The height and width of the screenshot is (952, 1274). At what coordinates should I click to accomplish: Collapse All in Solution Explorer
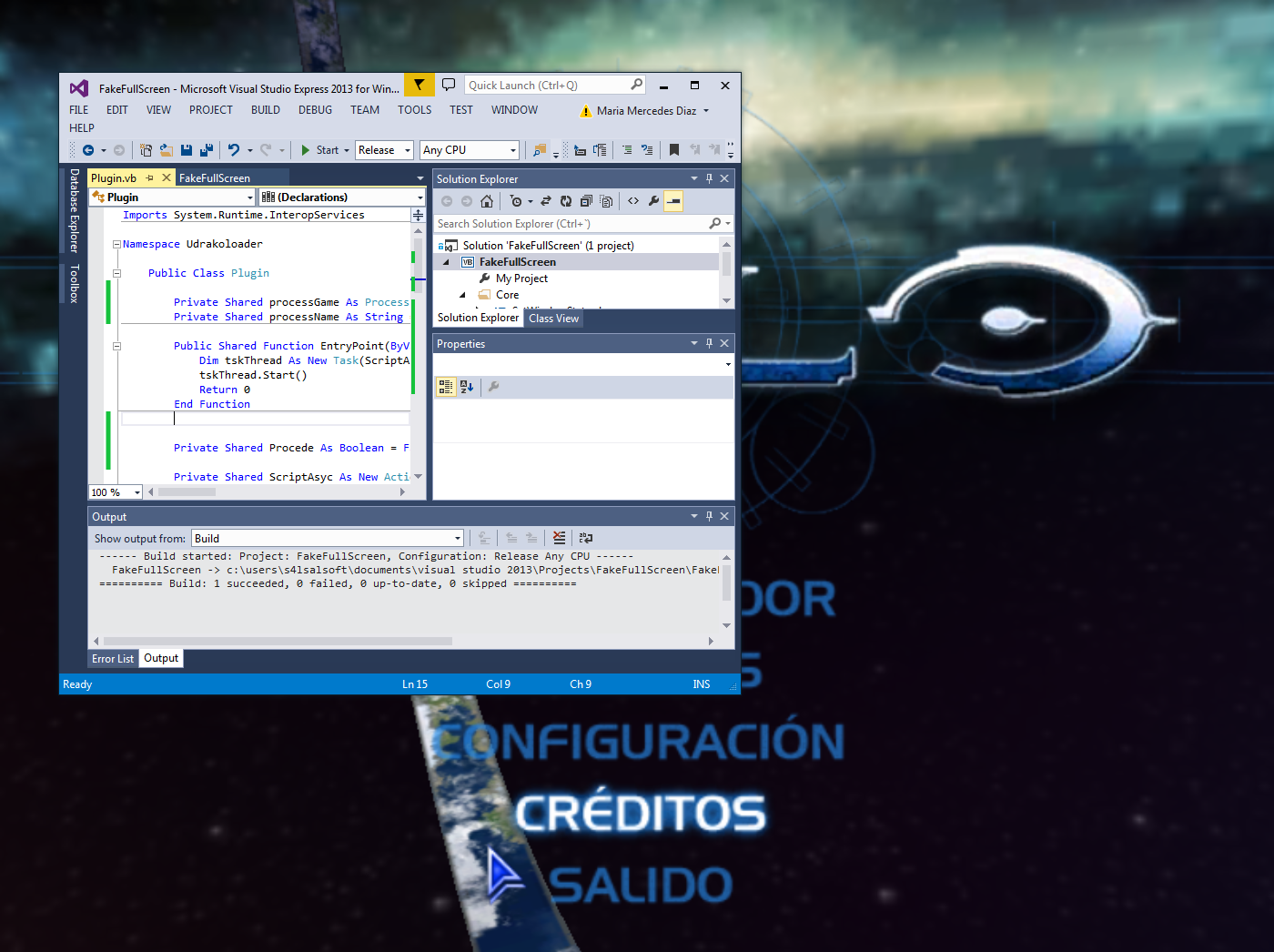point(586,201)
